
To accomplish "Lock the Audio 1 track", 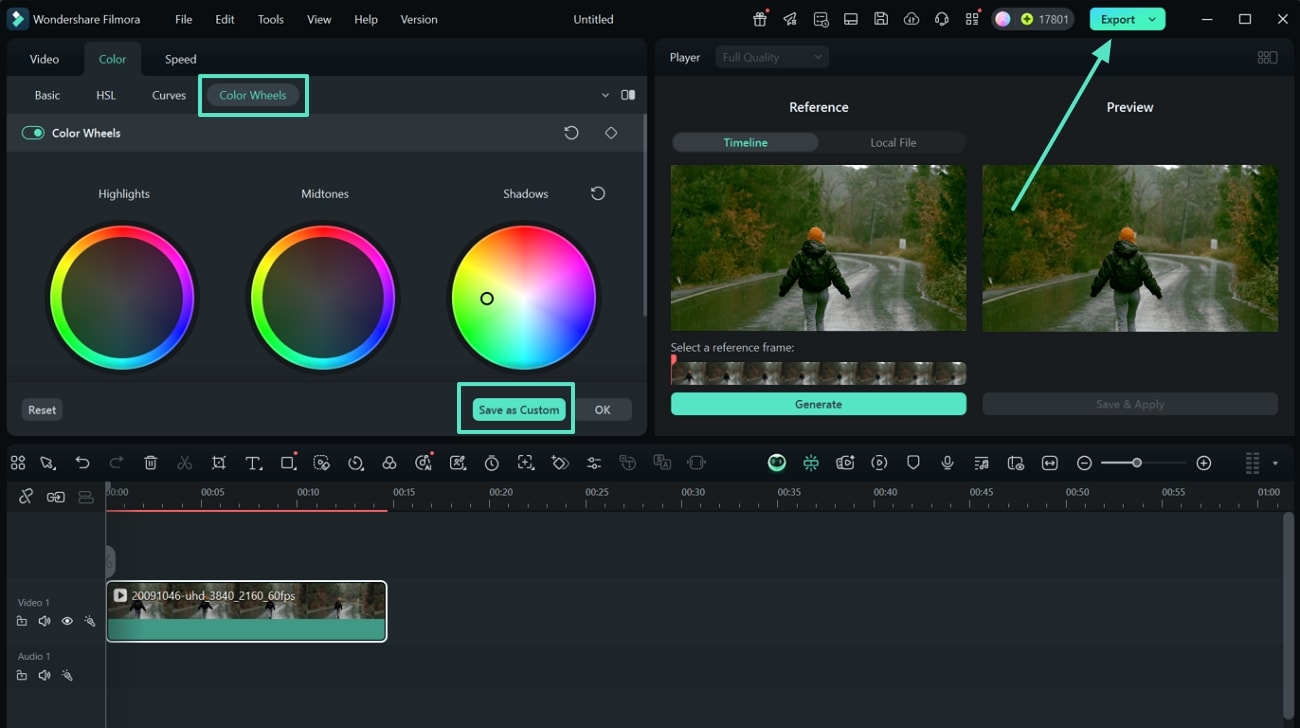I will pyautogui.click(x=22, y=675).
